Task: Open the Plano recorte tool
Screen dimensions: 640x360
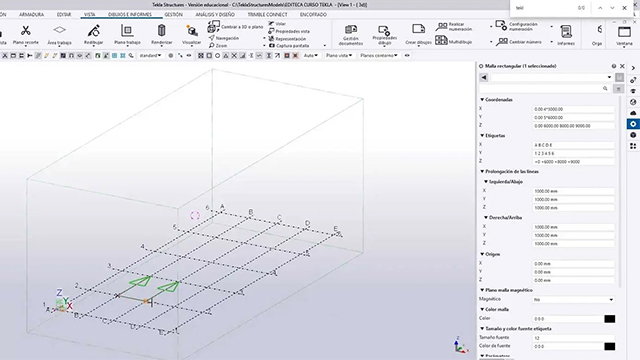Action: pyautogui.click(x=25, y=34)
